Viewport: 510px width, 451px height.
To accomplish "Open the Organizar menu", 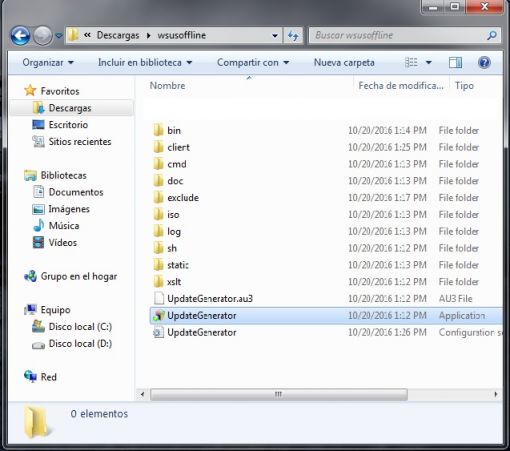I will 48,63.
